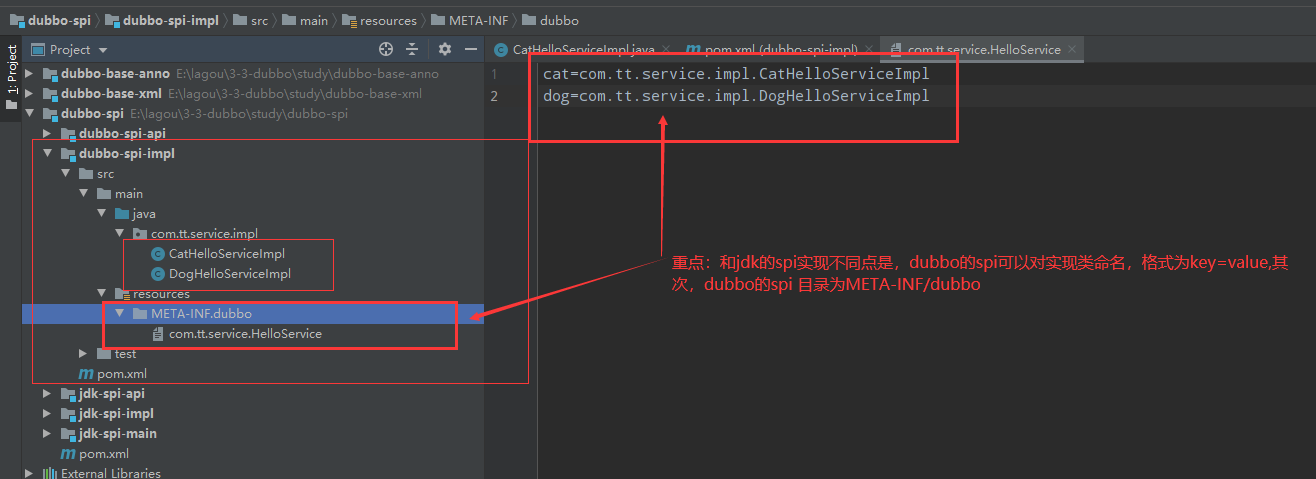
Task: Collapse the dubbo-spi-impl module arrow
Action: (47, 154)
